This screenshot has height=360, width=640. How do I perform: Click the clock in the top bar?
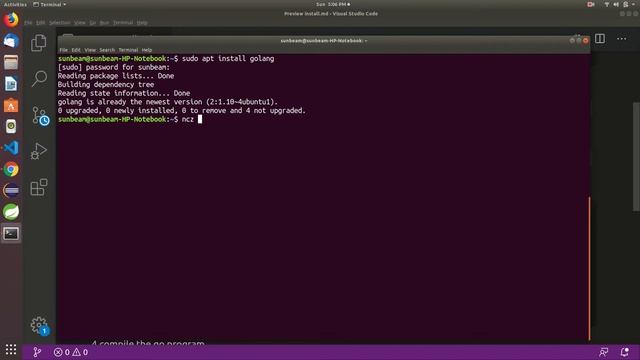(333, 4)
